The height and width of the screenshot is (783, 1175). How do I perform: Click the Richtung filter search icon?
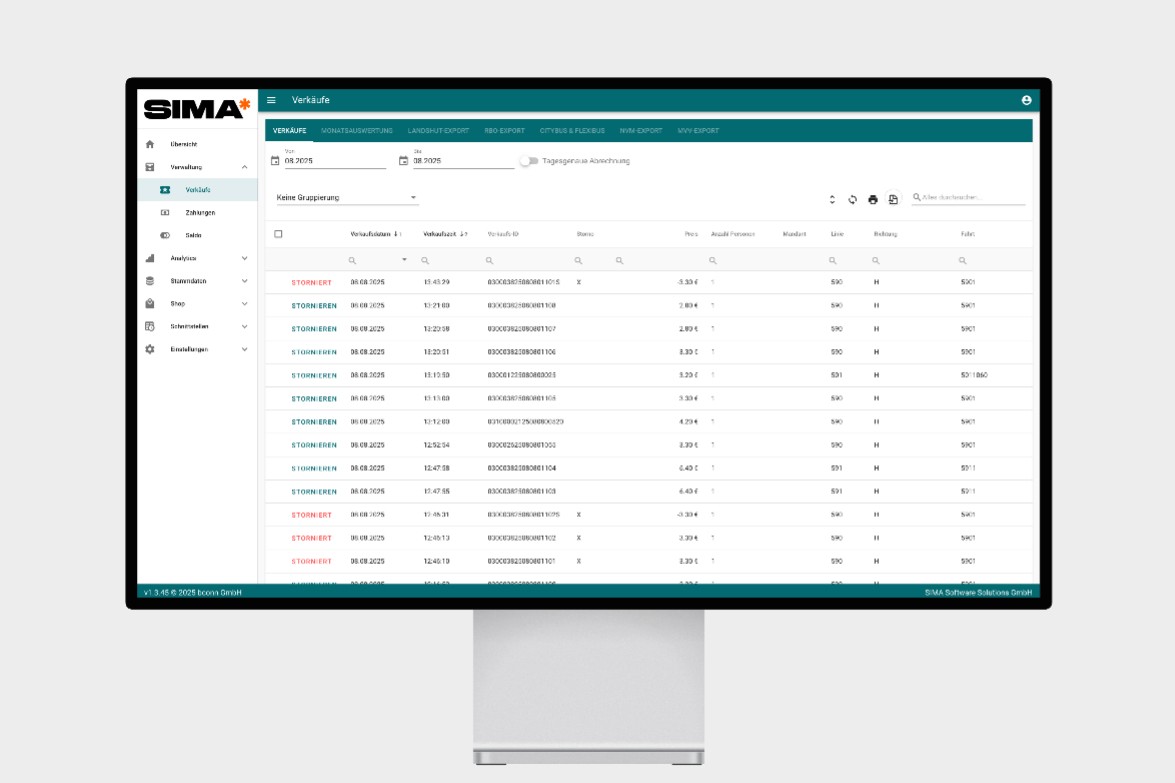click(x=875, y=261)
